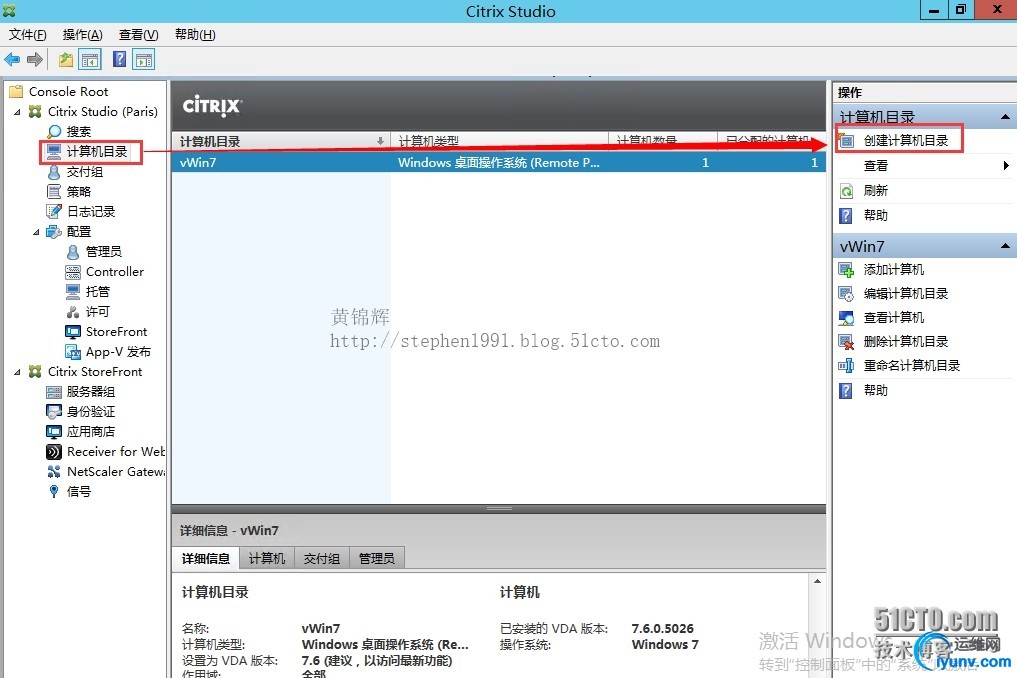Collapse the 配置 tree node
The width and height of the screenshot is (1017, 678).
click(36, 232)
